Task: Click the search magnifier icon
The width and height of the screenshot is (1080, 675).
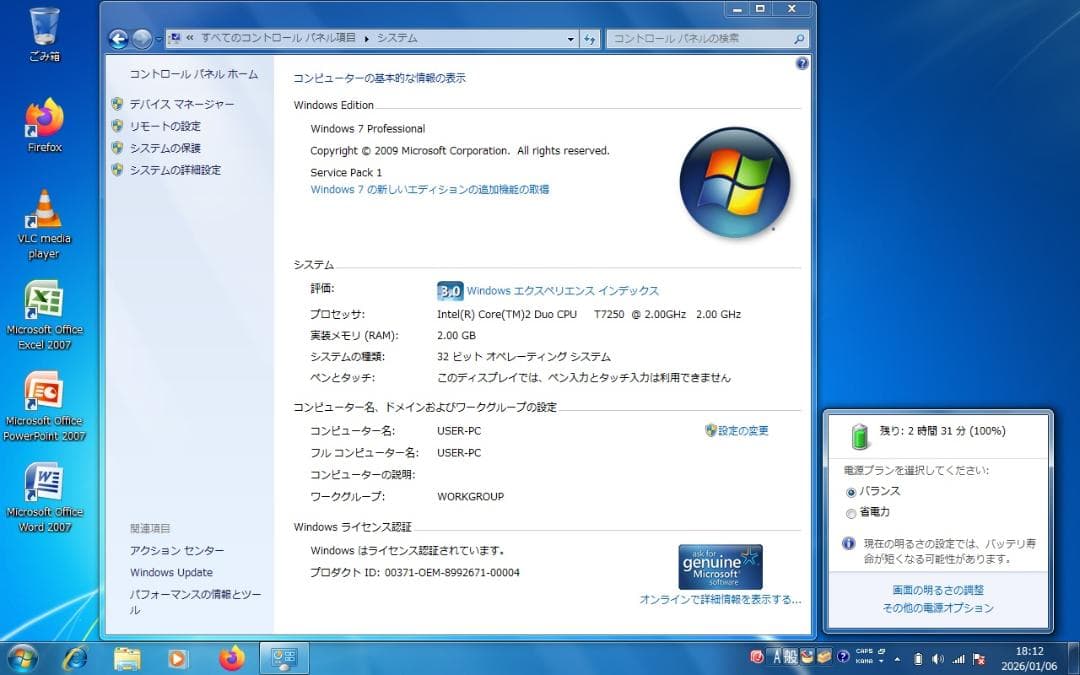Action: pyautogui.click(x=798, y=39)
